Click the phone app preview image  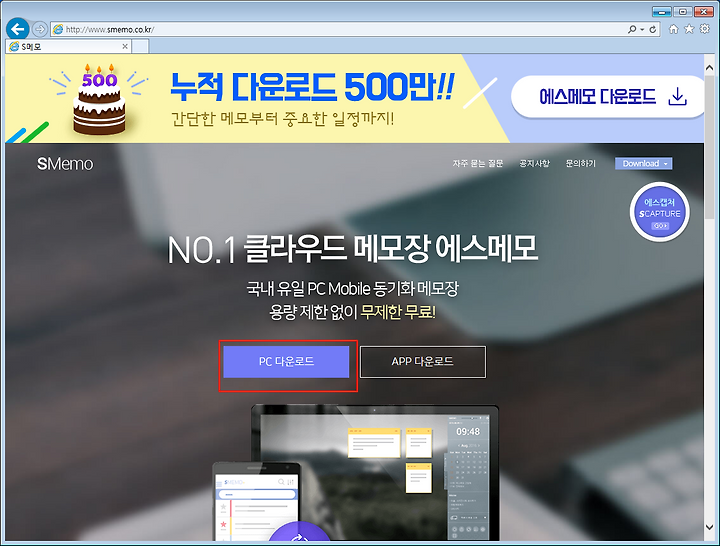[256, 501]
